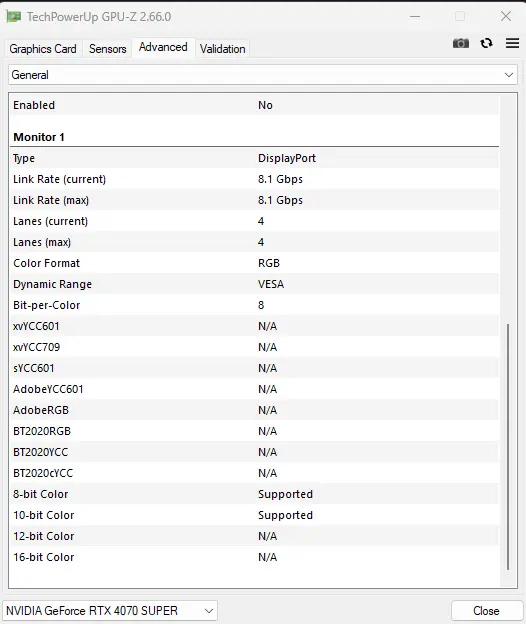Click the Close button
The height and width of the screenshot is (624, 526).
point(487,610)
